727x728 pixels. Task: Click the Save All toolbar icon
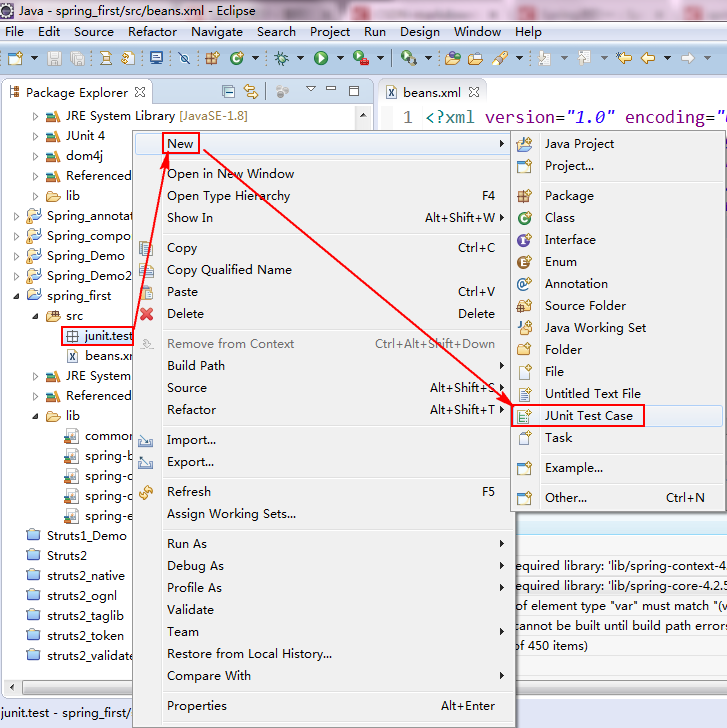coord(78,58)
